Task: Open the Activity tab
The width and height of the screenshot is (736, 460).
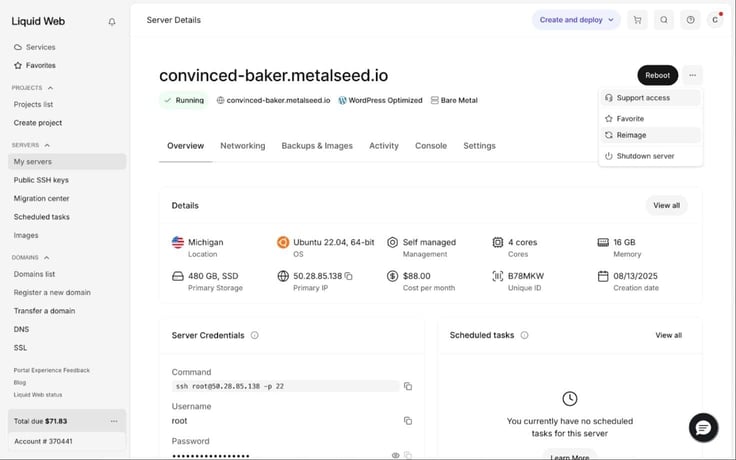Action: coord(383,146)
